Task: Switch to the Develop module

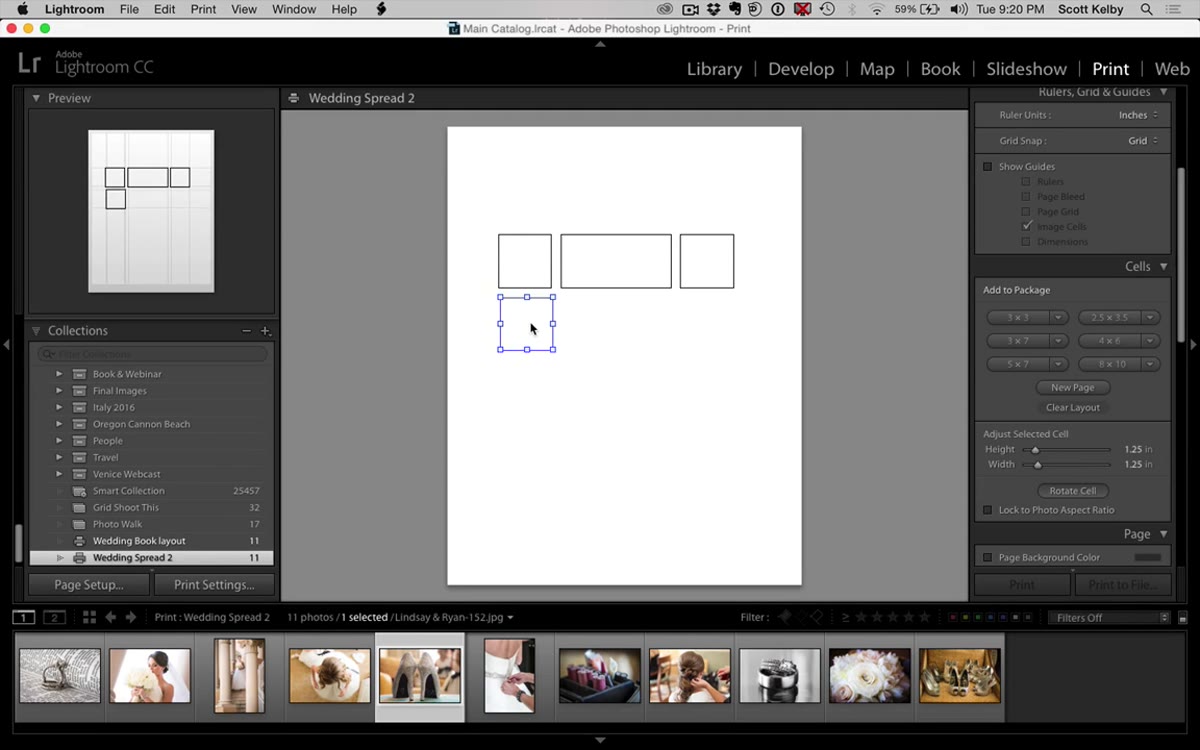Action: [801, 69]
